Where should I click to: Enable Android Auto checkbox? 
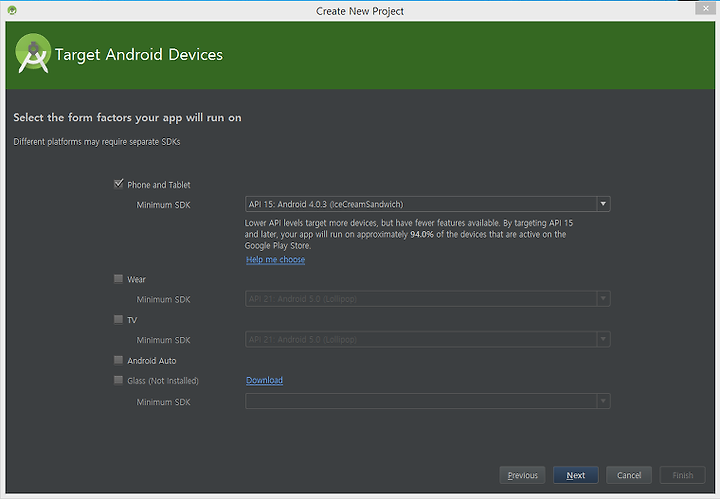(x=118, y=360)
